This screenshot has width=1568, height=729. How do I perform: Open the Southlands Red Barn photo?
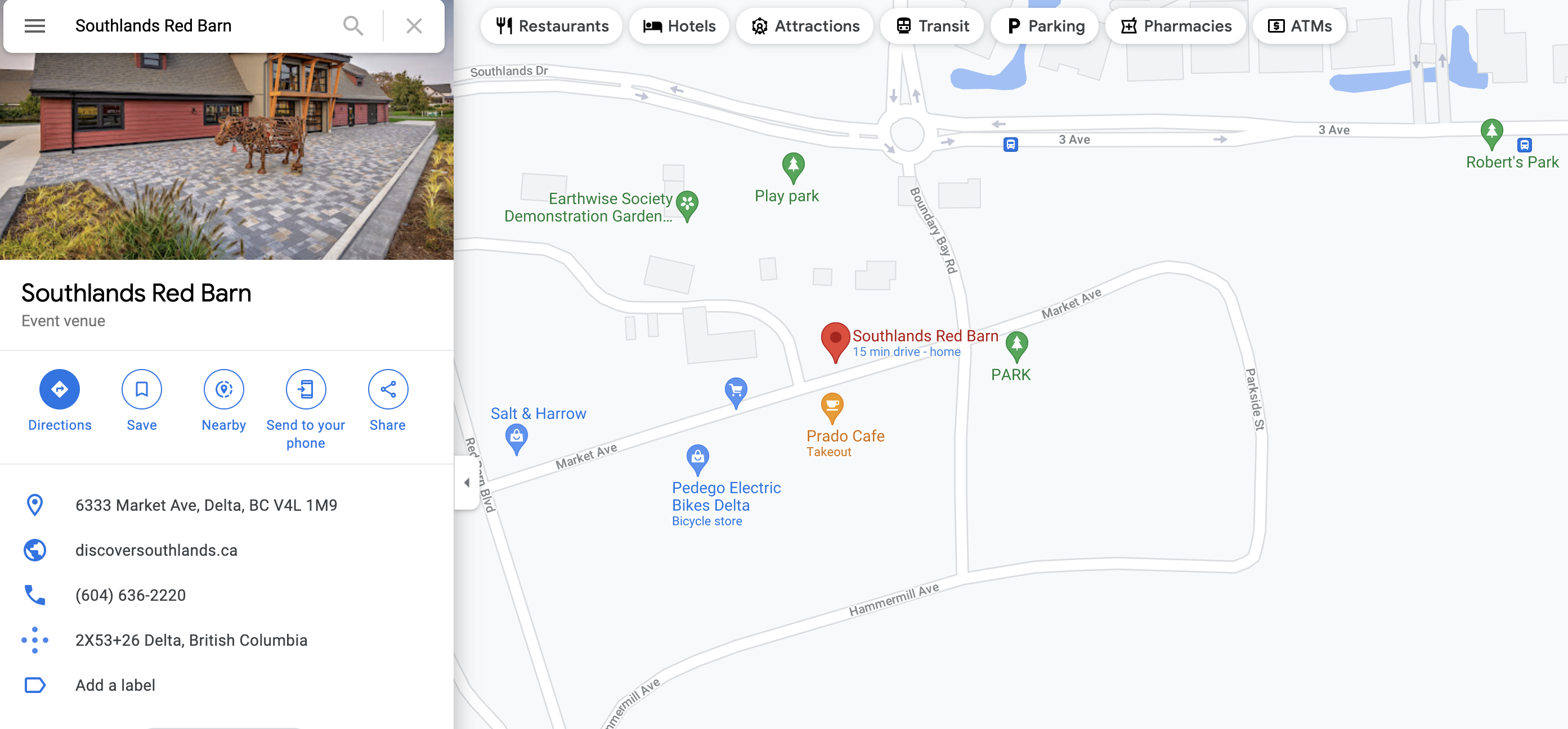(x=226, y=156)
